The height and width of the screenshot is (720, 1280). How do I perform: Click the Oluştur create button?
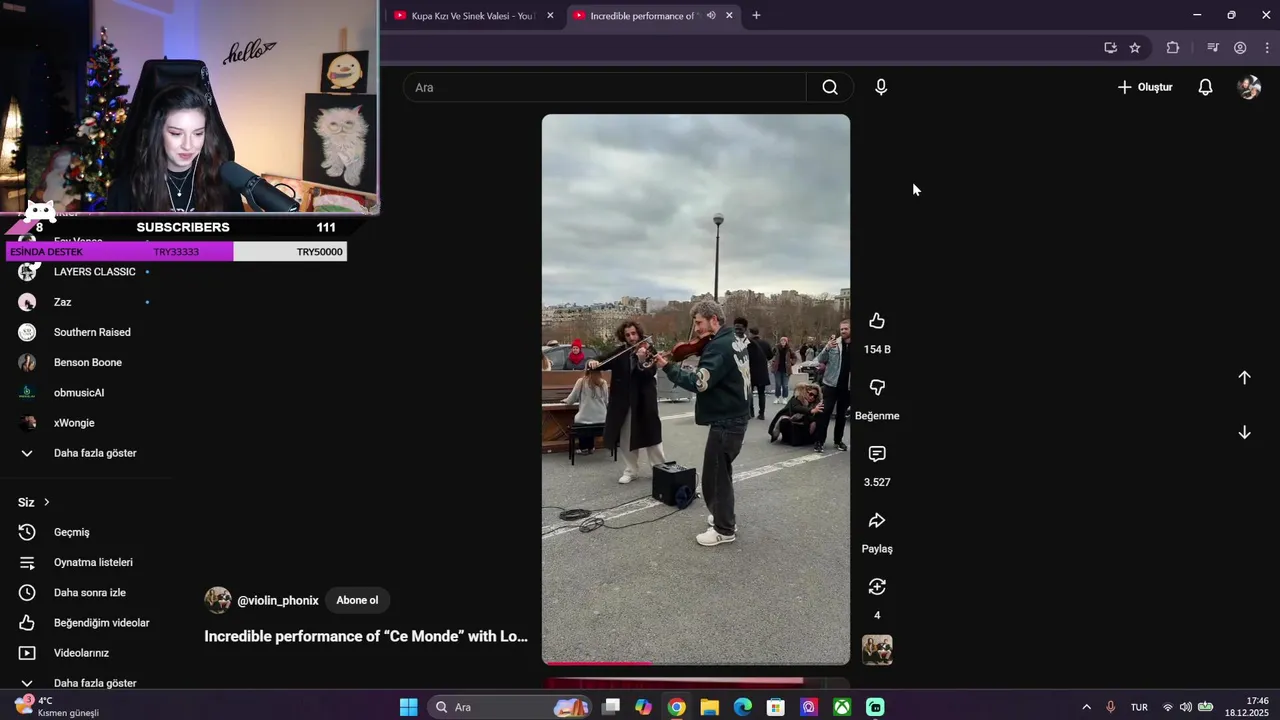tap(1145, 87)
